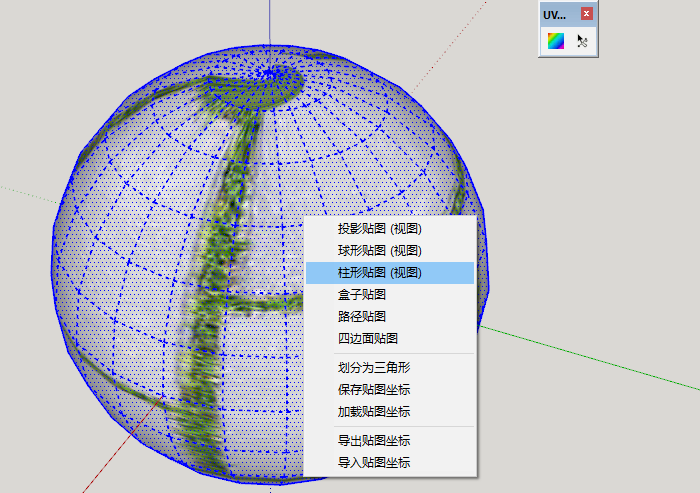700x493 pixels.
Task: Click 划分为三角形 to triangulate
Action: [x=374, y=368]
